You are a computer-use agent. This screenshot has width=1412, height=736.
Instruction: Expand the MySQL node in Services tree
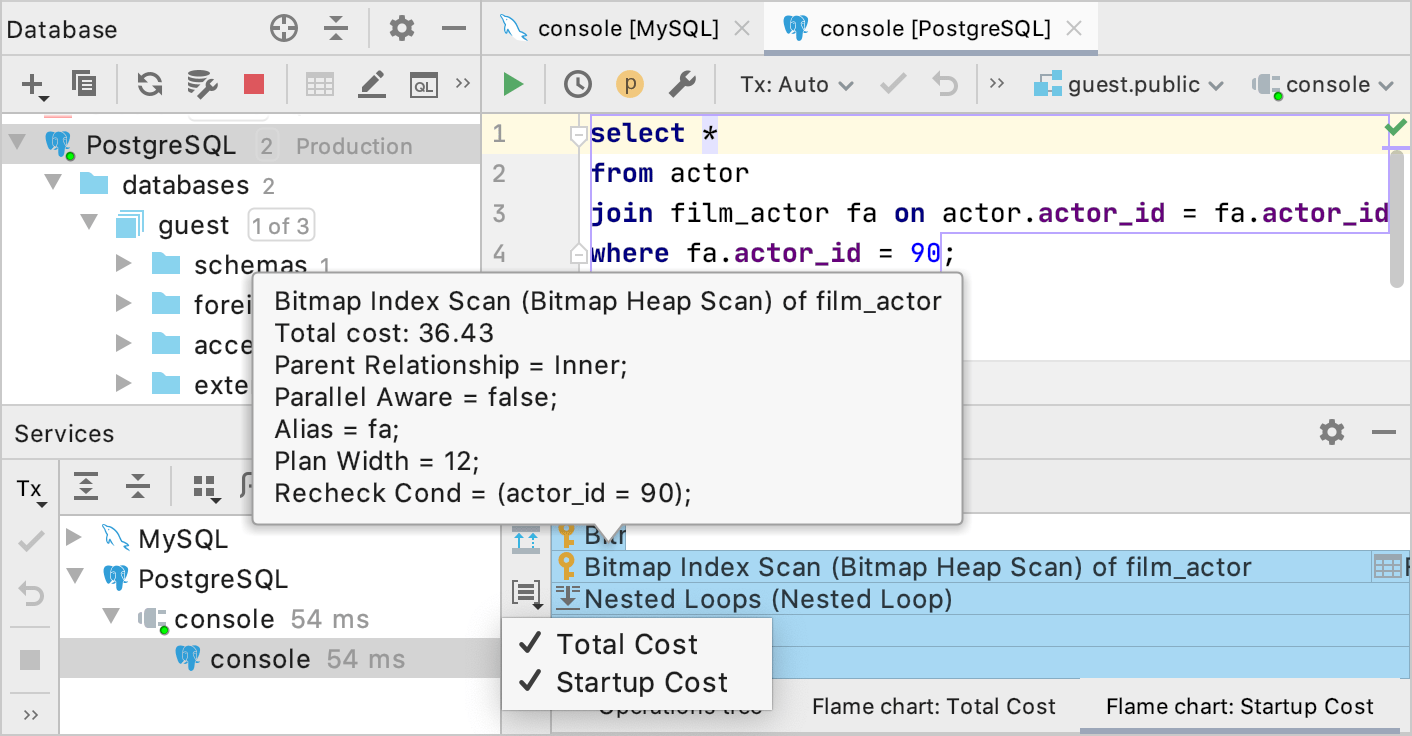pyautogui.click(x=74, y=539)
